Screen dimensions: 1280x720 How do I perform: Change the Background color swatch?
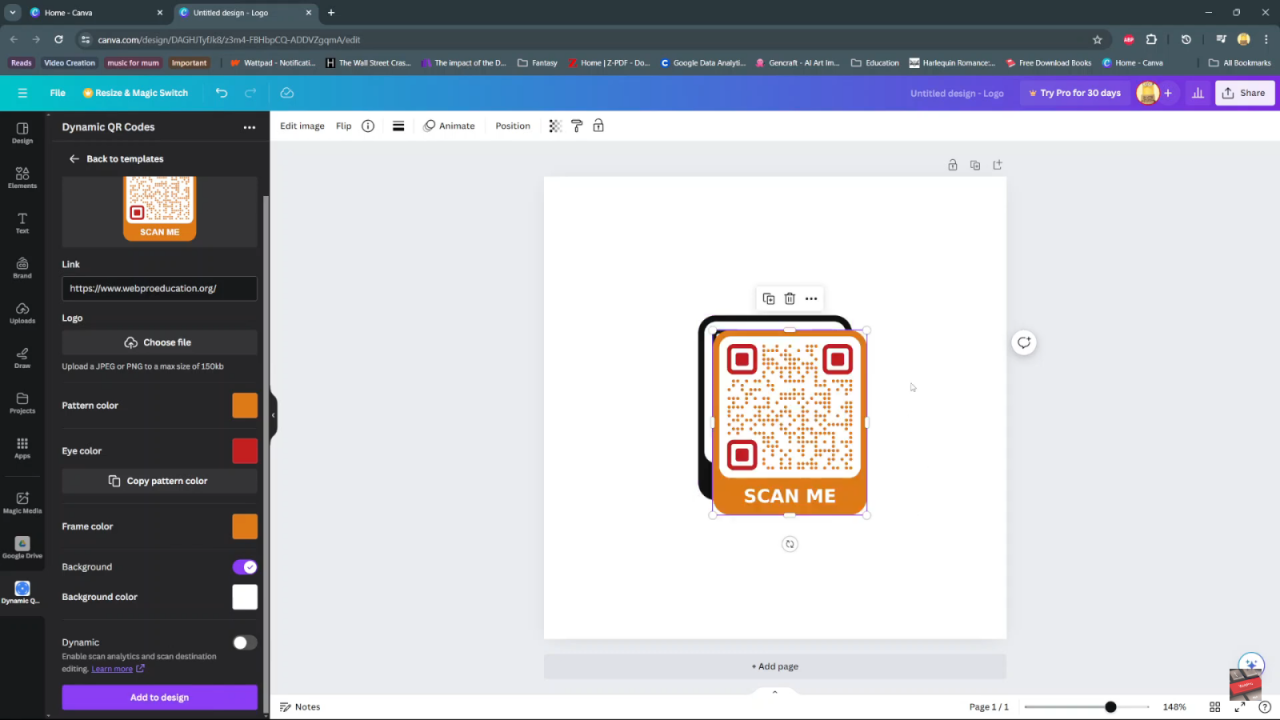tap(245, 597)
